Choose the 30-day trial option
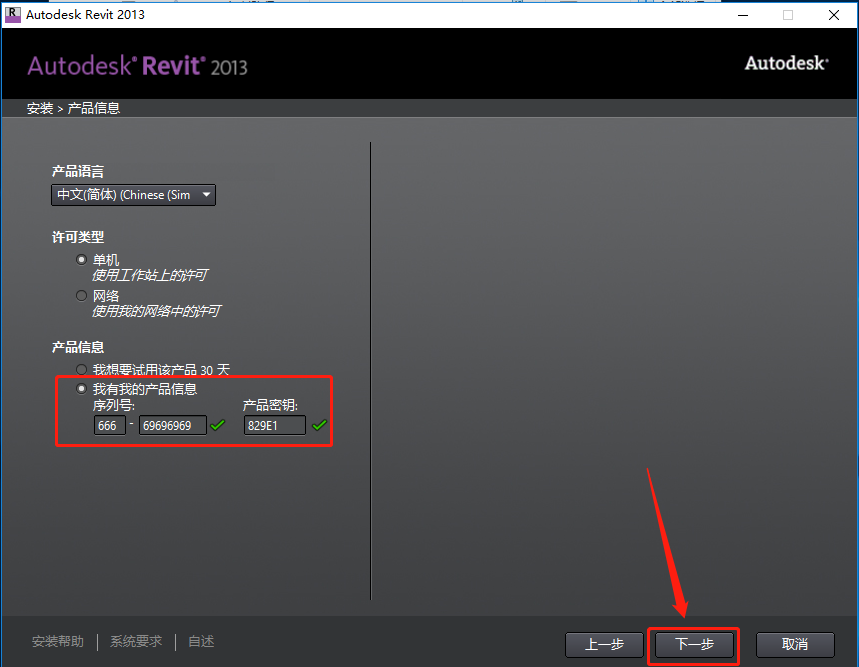This screenshot has height=667, width=859. click(x=82, y=370)
